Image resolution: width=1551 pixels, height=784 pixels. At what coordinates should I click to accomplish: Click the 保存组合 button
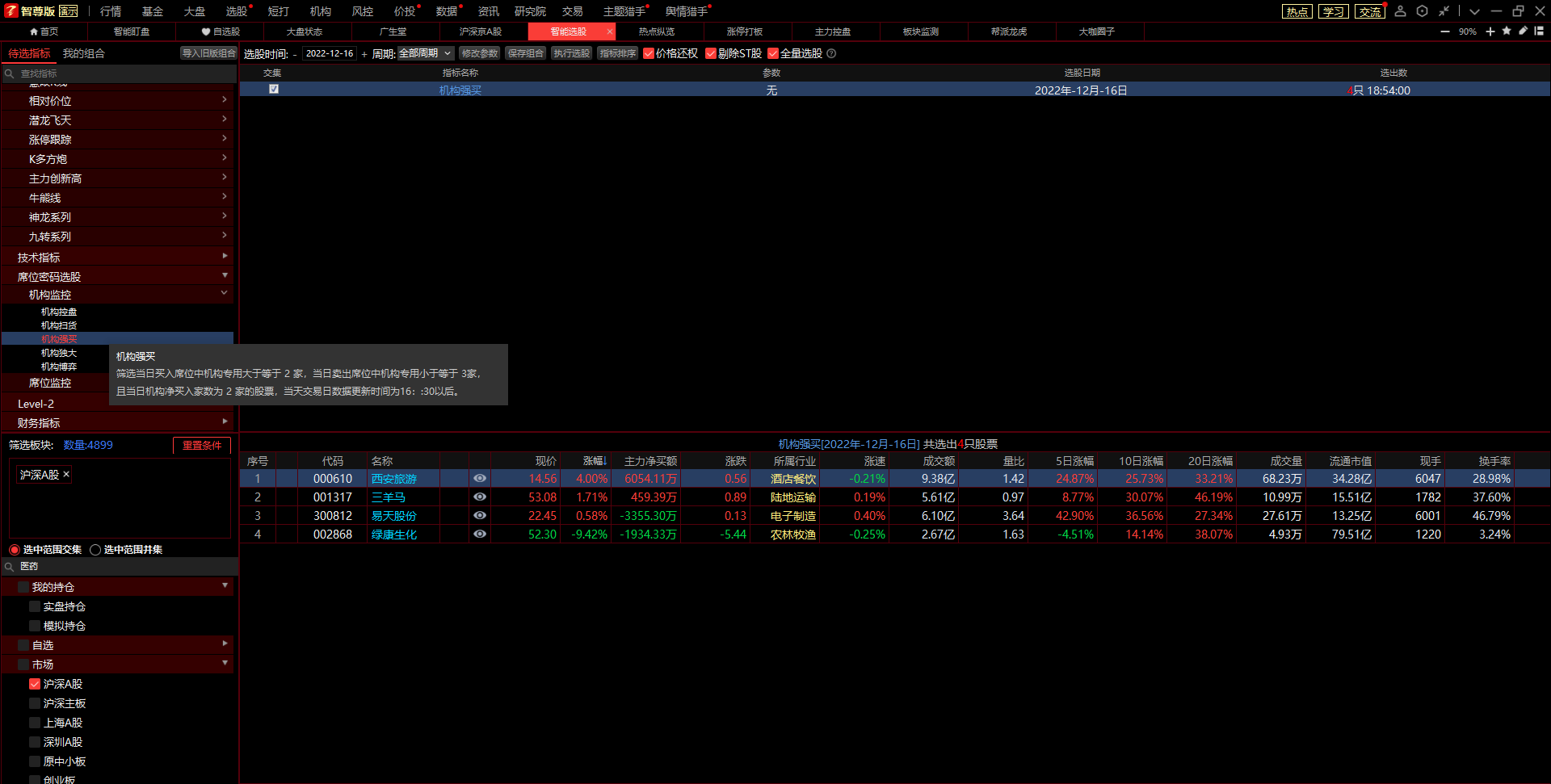[526, 53]
